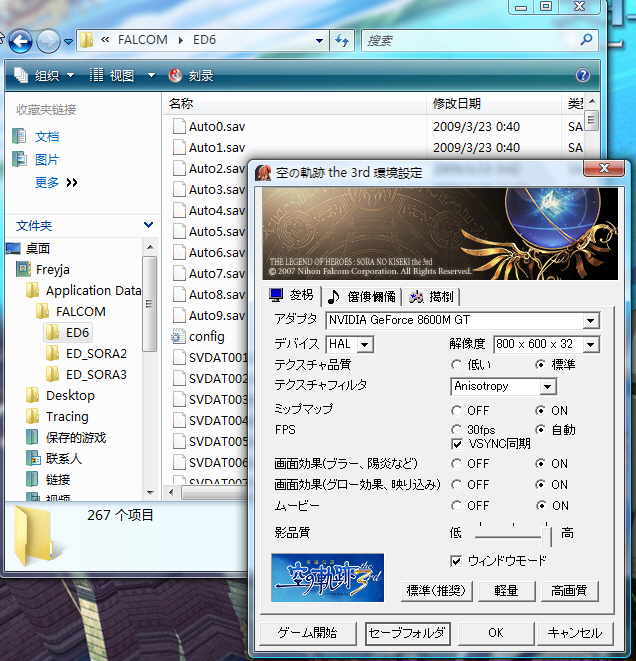Click the Game Start button
This screenshot has width=636, height=661.
(308, 633)
